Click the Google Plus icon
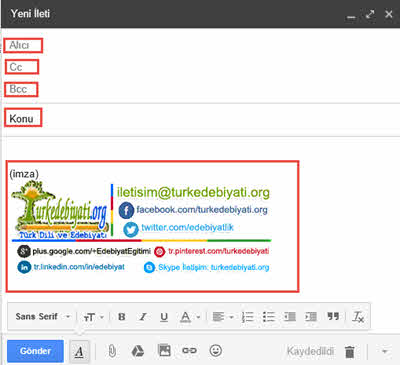Viewport: 400px width, 365px height. (x=24, y=251)
